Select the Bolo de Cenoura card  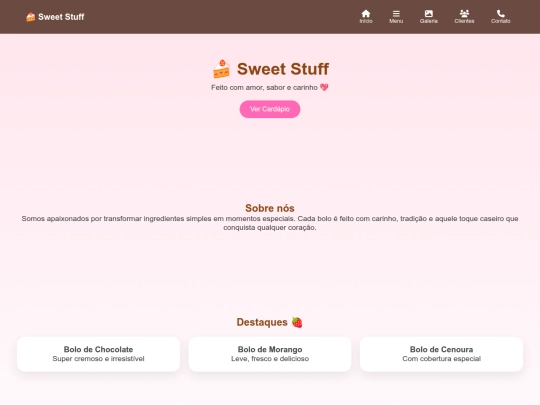click(x=441, y=354)
